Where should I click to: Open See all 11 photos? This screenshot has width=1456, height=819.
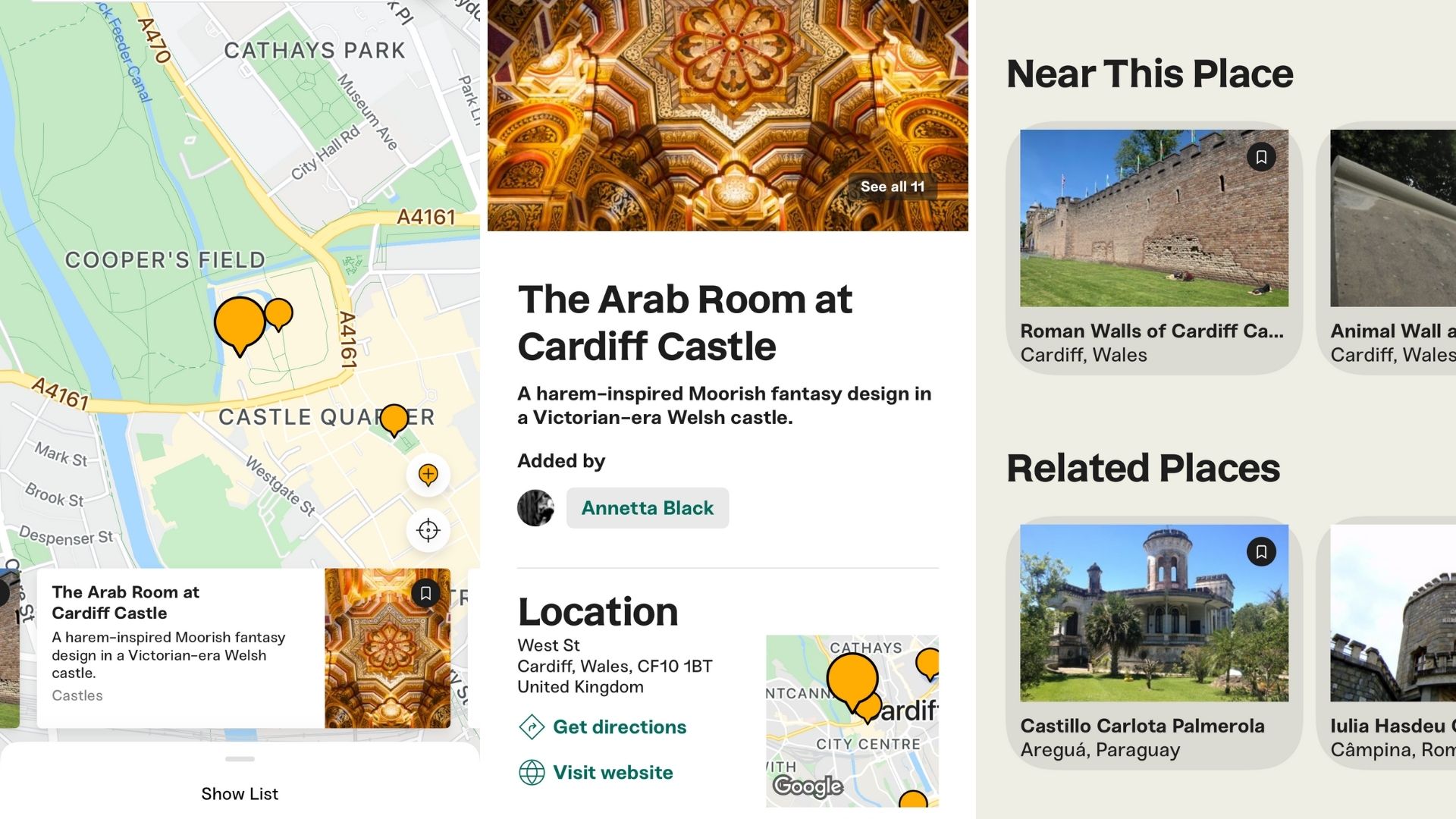click(x=893, y=187)
